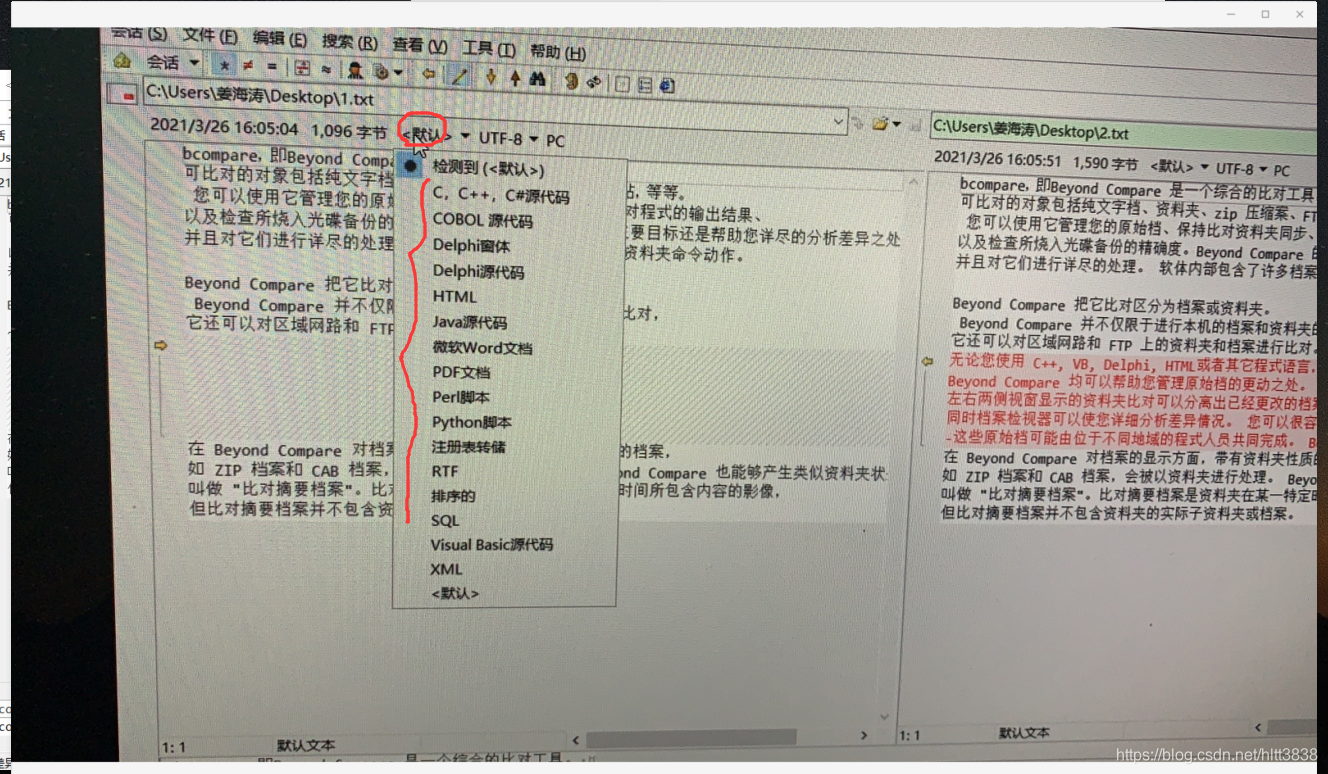Toggle the Edit pencil tool
The height and width of the screenshot is (774, 1328).
click(x=458, y=75)
